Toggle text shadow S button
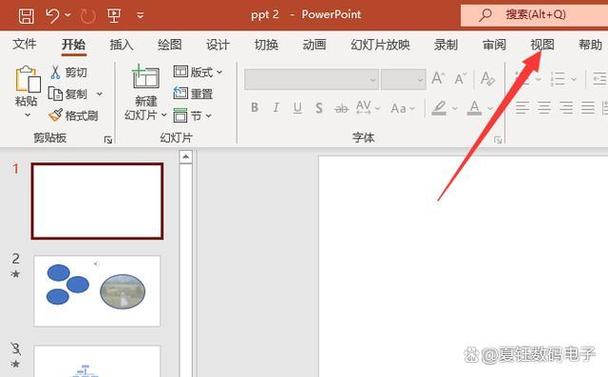Image resolution: width=608 pixels, height=377 pixels. pyautogui.click(x=319, y=108)
